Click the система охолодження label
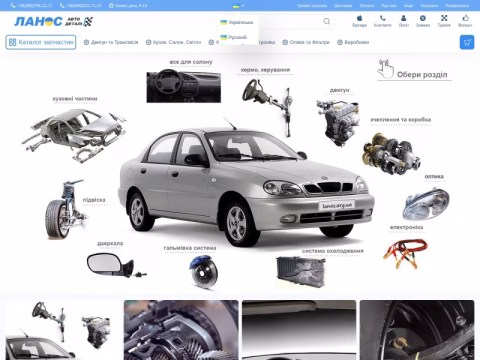480x360 pixels. pyautogui.click(x=333, y=251)
